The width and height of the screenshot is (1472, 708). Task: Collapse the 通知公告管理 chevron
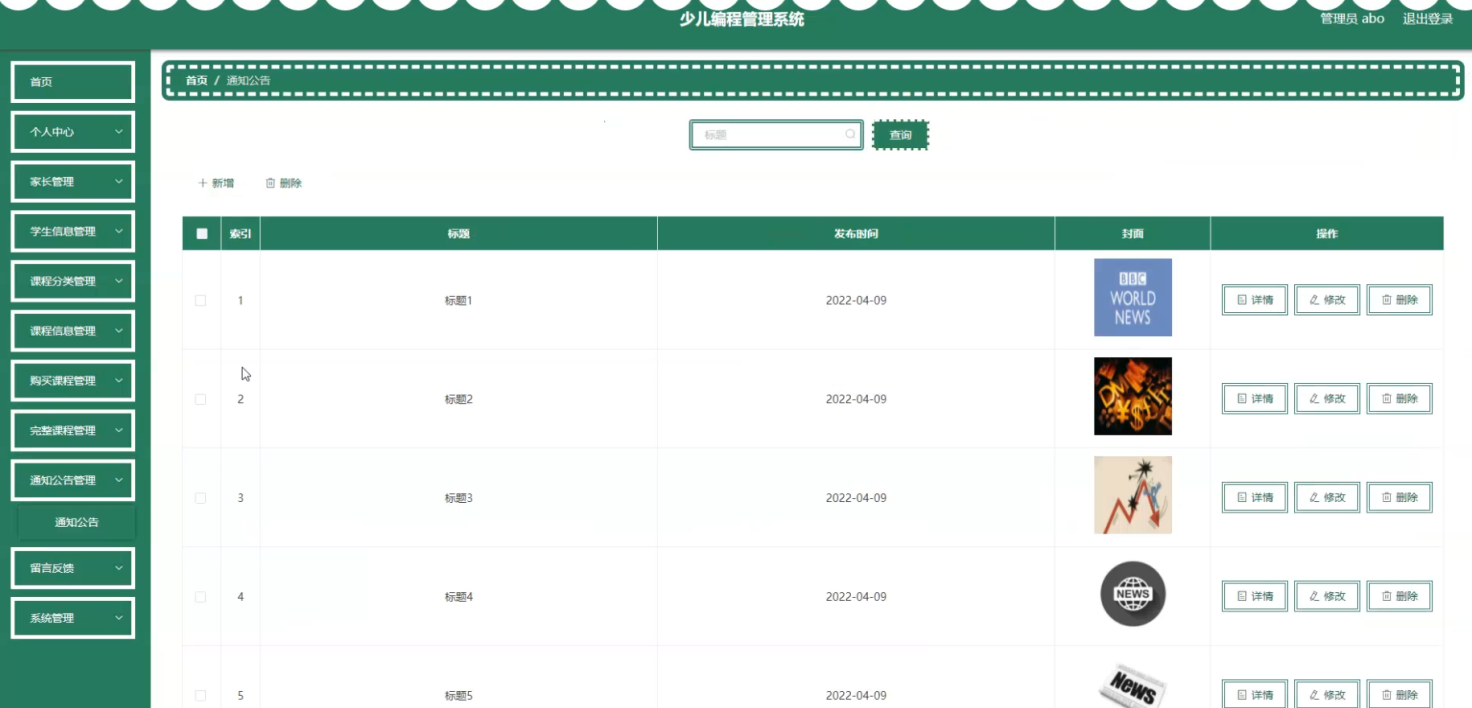[x=119, y=480]
